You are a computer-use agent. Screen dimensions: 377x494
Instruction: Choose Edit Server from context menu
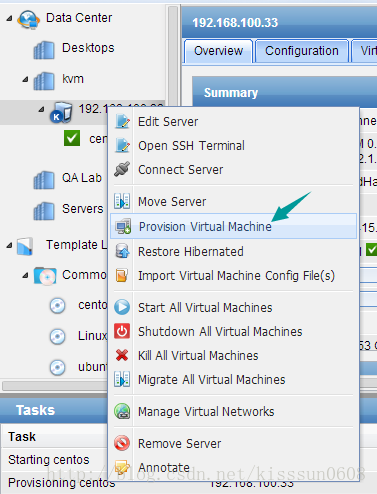234,122
